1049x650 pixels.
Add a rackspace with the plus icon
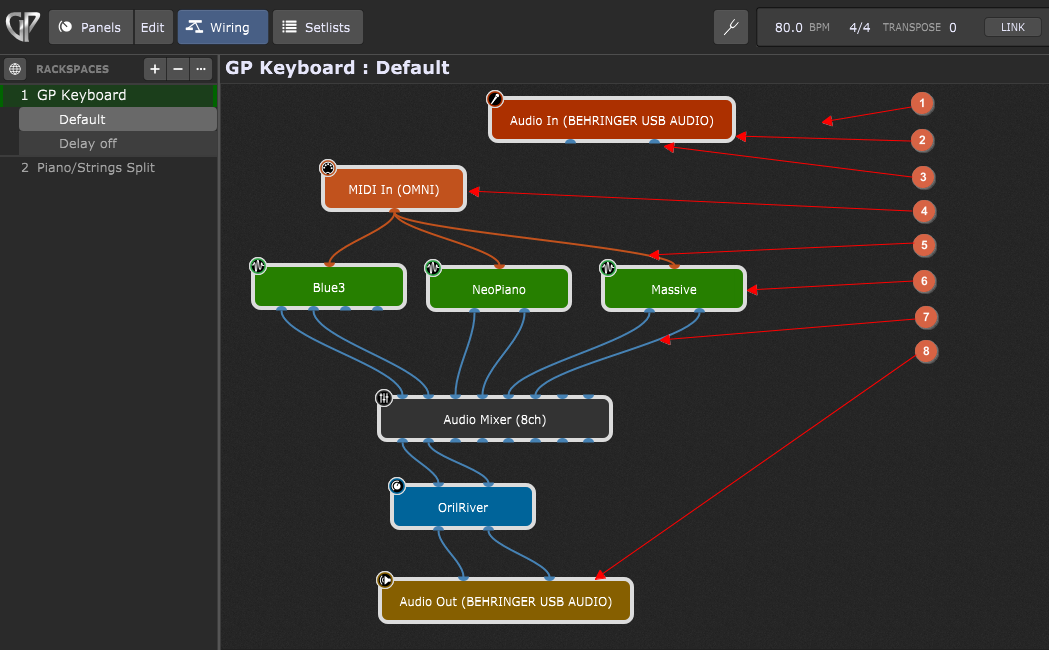pos(155,69)
